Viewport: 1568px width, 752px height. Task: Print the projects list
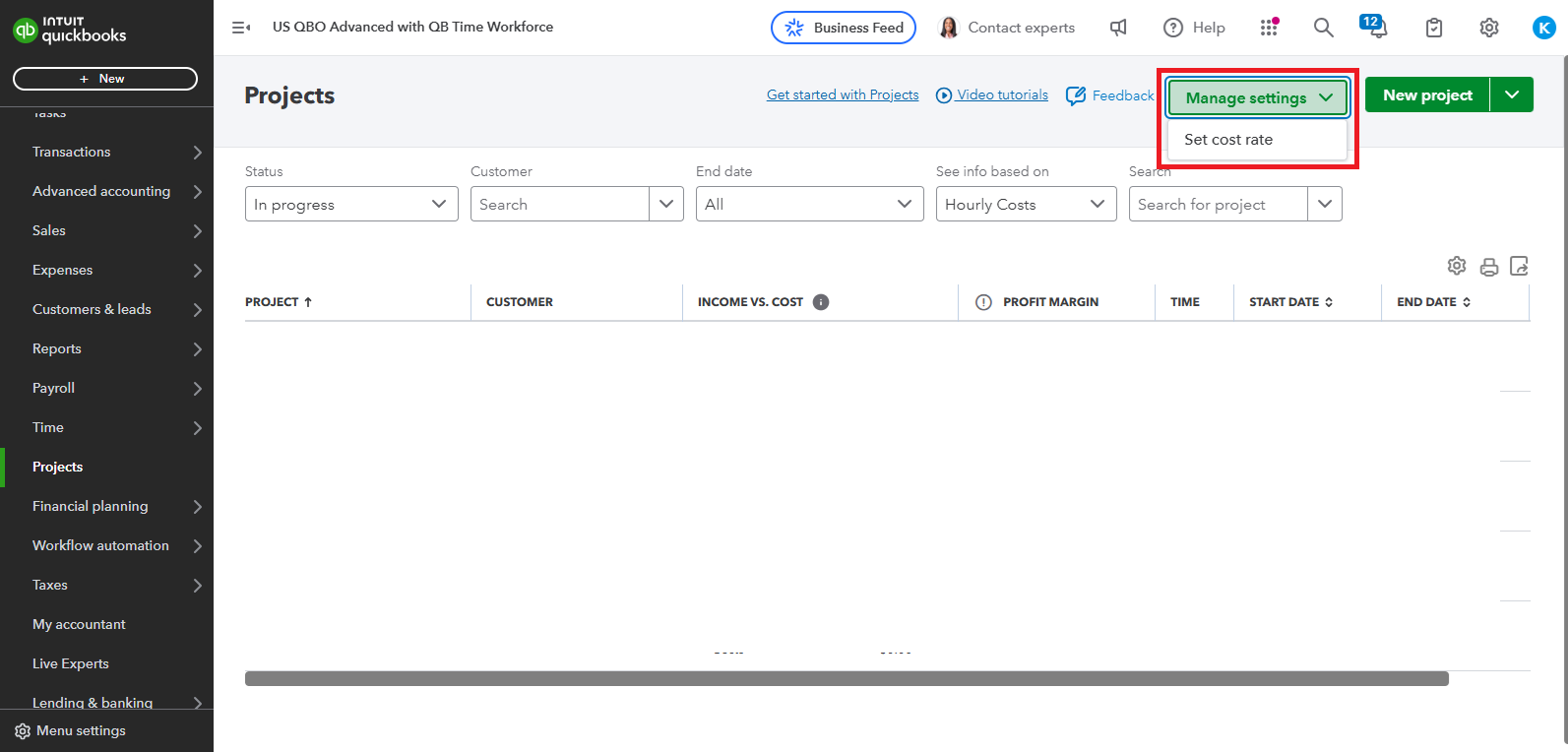pos(1489,267)
